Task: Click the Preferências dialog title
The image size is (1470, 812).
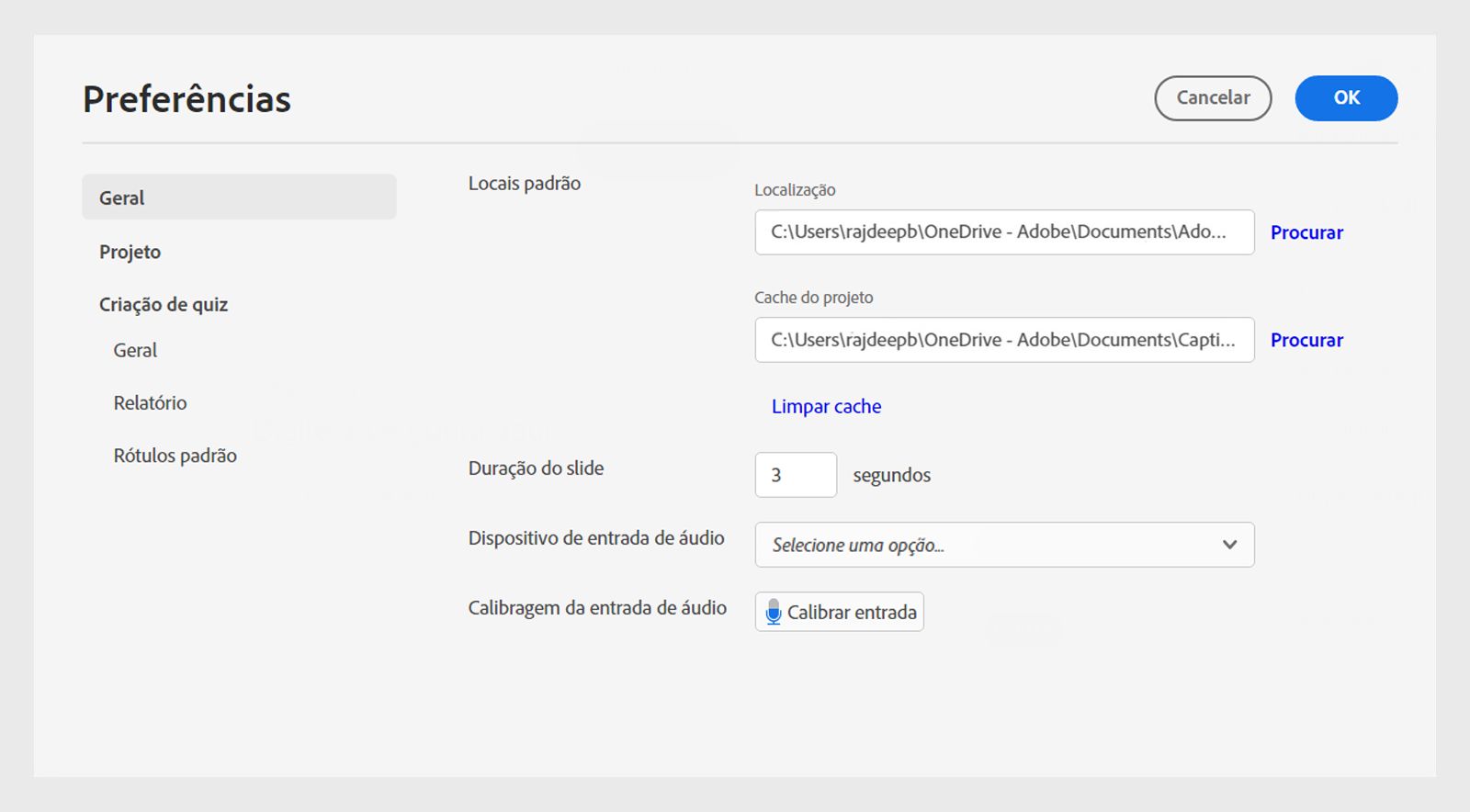Action: (x=187, y=99)
